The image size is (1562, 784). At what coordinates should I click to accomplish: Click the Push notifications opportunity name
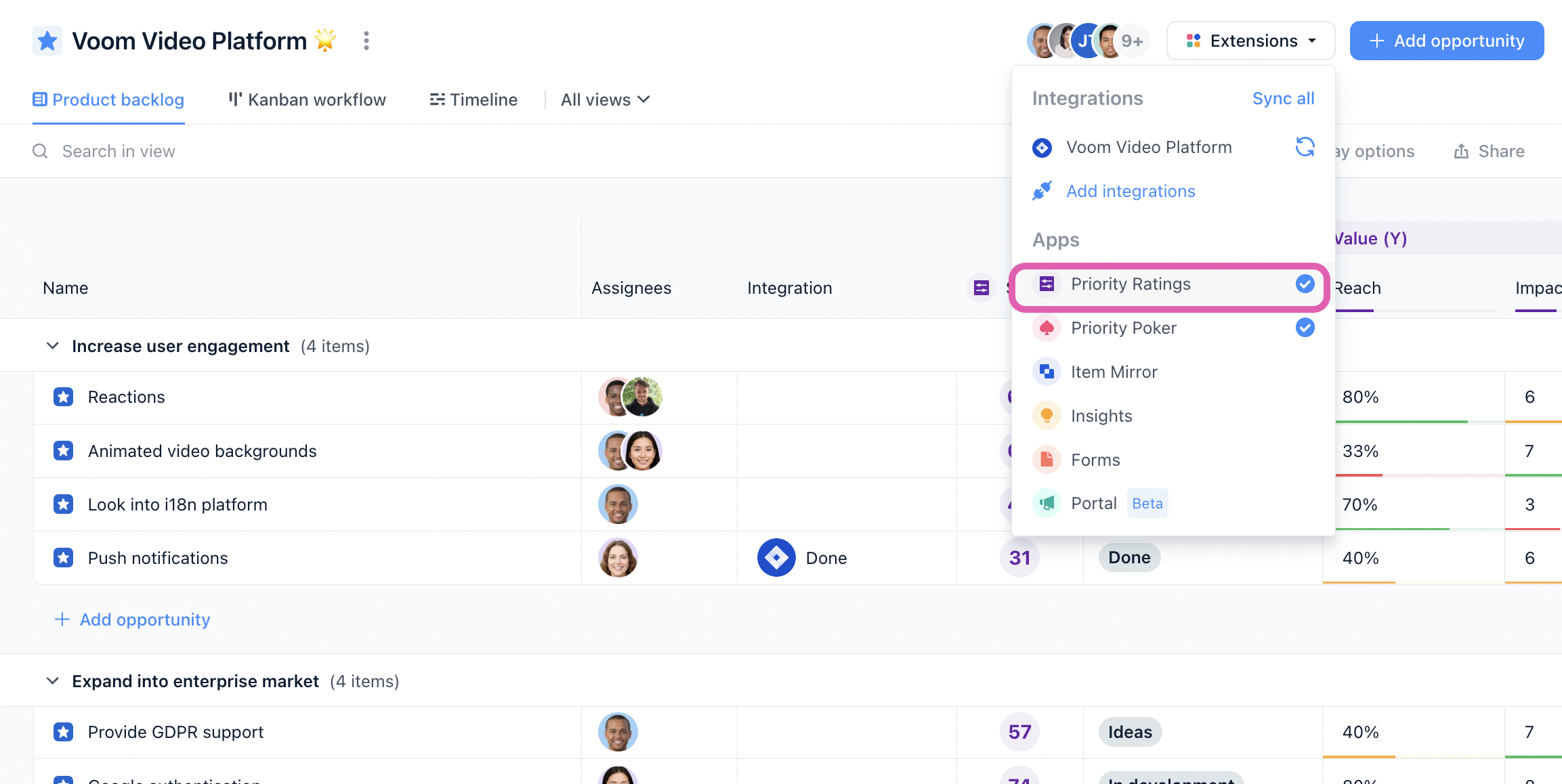pyautogui.click(x=158, y=558)
